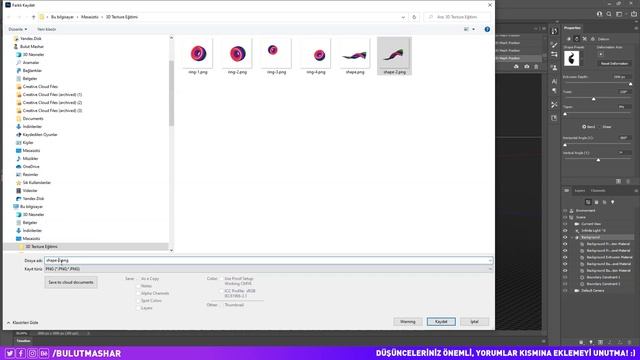Toggle visibility of Infinite Light 1
This screenshot has height=360, width=640.
tap(565, 231)
